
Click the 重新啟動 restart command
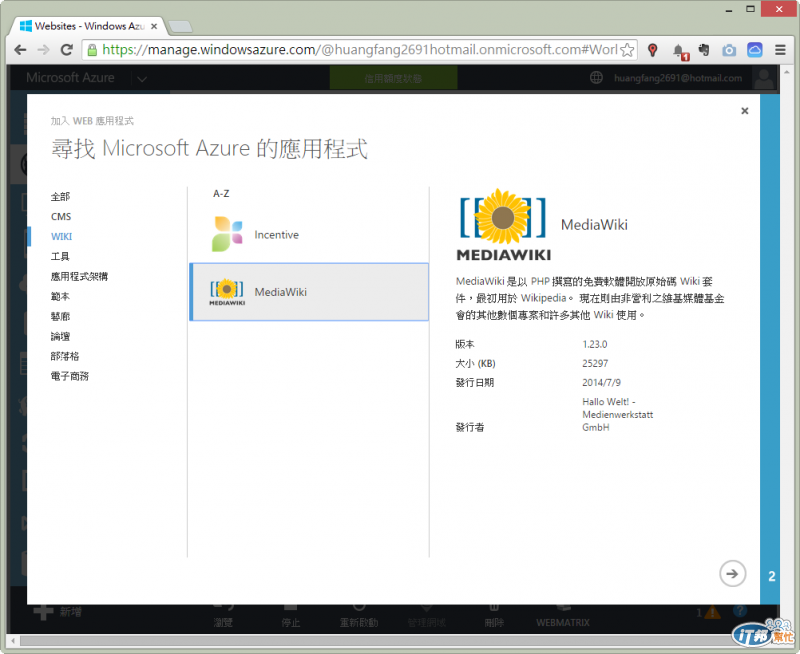click(359, 617)
